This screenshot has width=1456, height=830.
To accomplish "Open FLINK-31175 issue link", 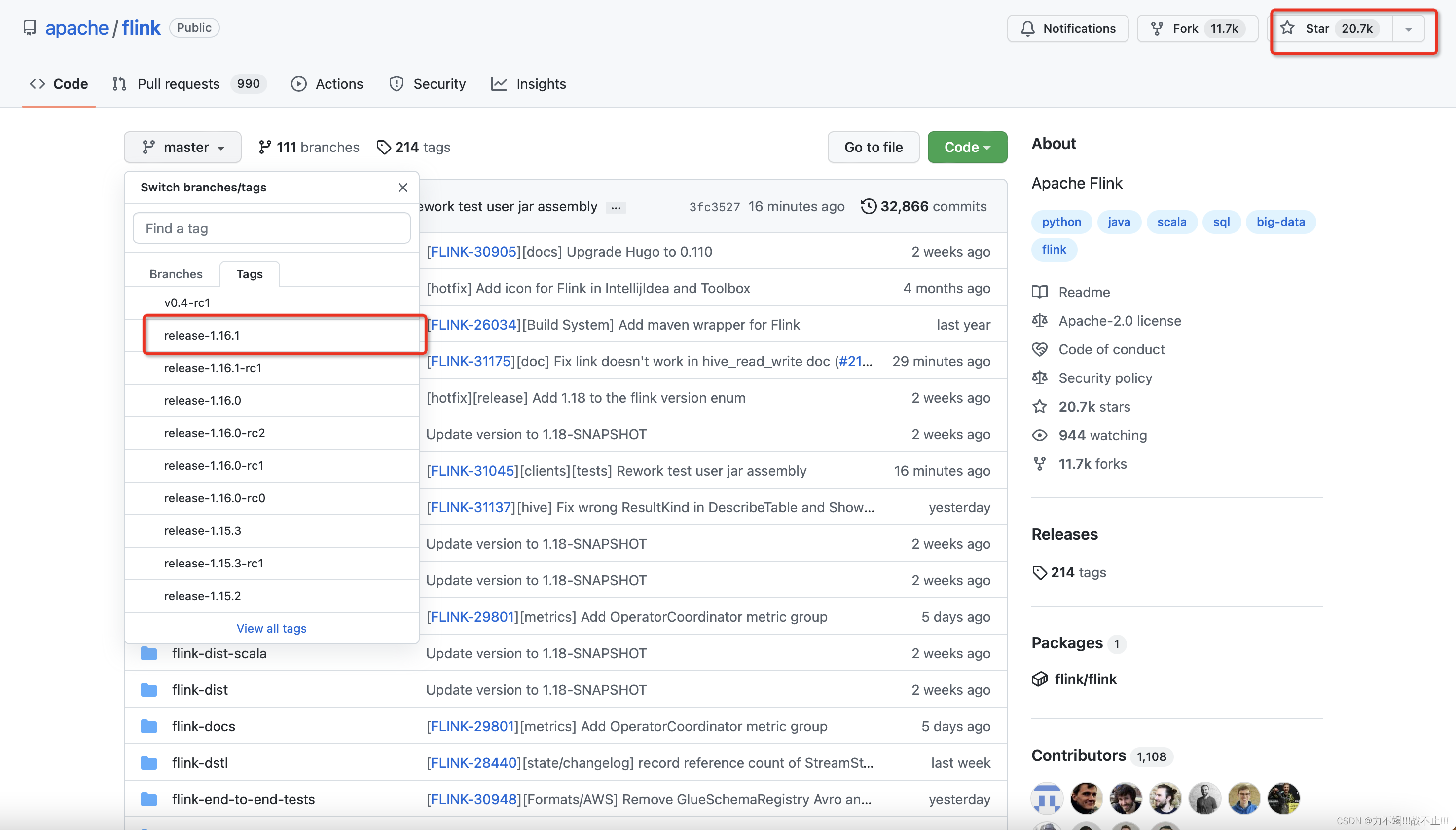I will coord(471,361).
